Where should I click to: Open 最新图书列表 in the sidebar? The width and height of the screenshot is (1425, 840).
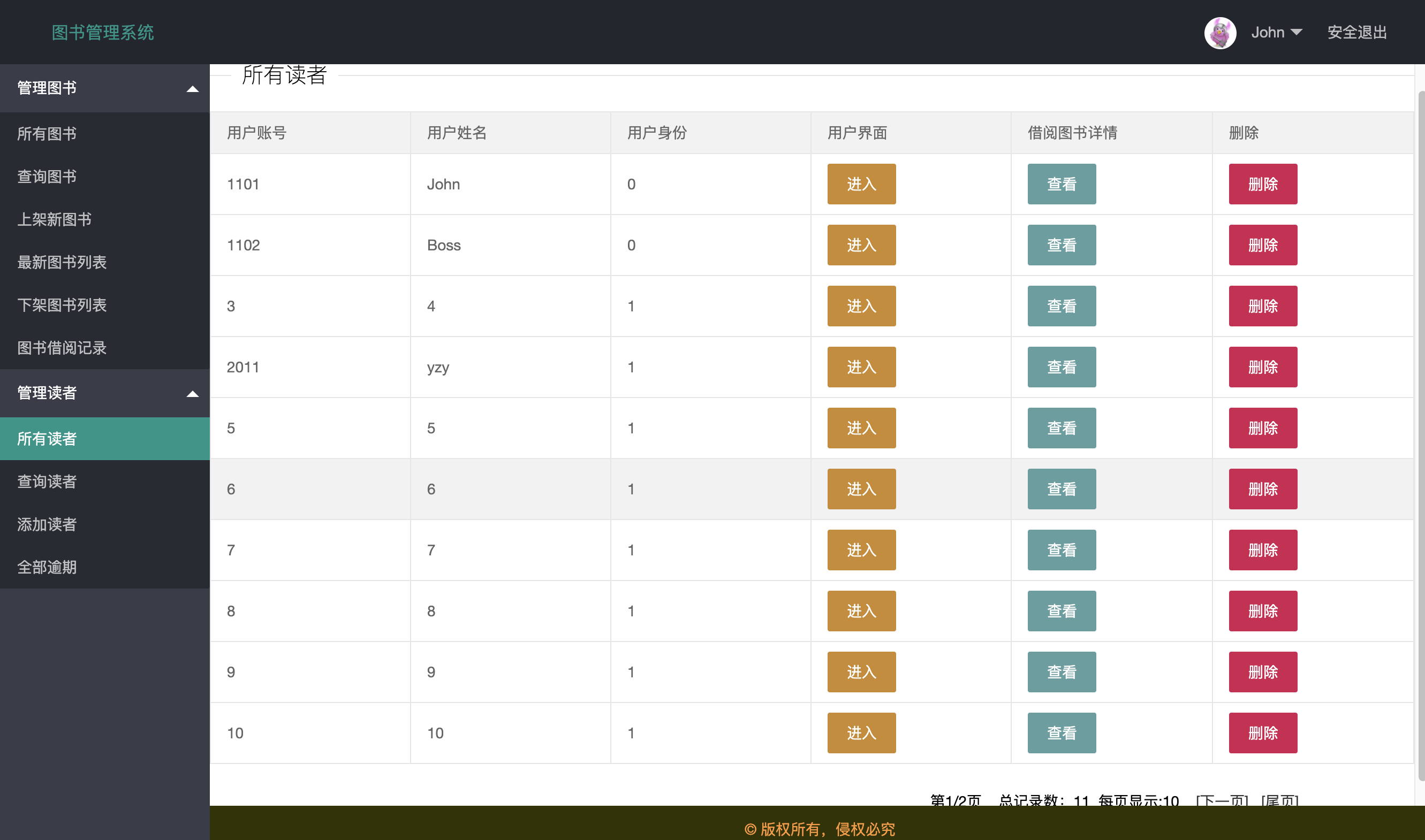tap(105, 262)
